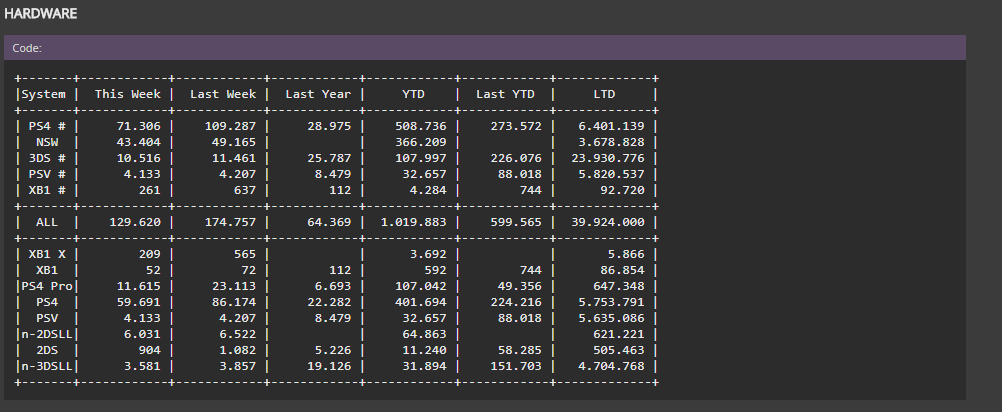Viewport: 1002px width, 412px height.
Task: Select value 6.401.139 under LTD
Action: coord(611,126)
